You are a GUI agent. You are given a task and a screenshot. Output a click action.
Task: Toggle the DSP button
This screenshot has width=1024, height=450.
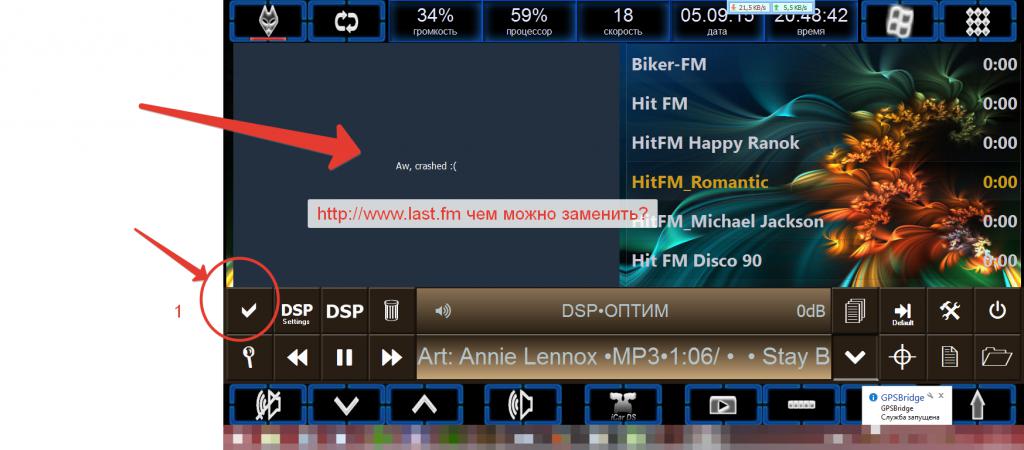pyautogui.click(x=345, y=312)
